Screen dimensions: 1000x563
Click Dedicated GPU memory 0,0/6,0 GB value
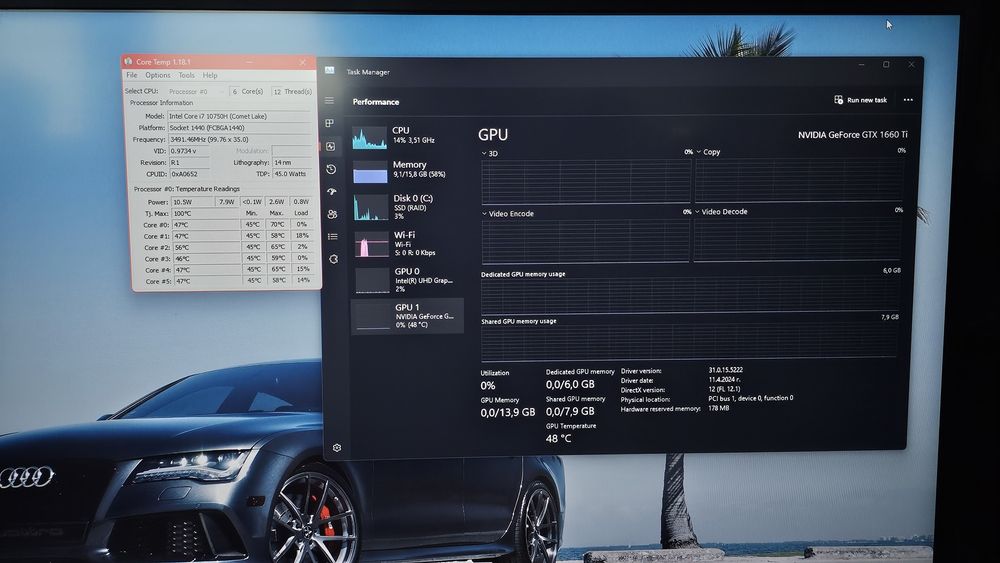tap(570, 384)
